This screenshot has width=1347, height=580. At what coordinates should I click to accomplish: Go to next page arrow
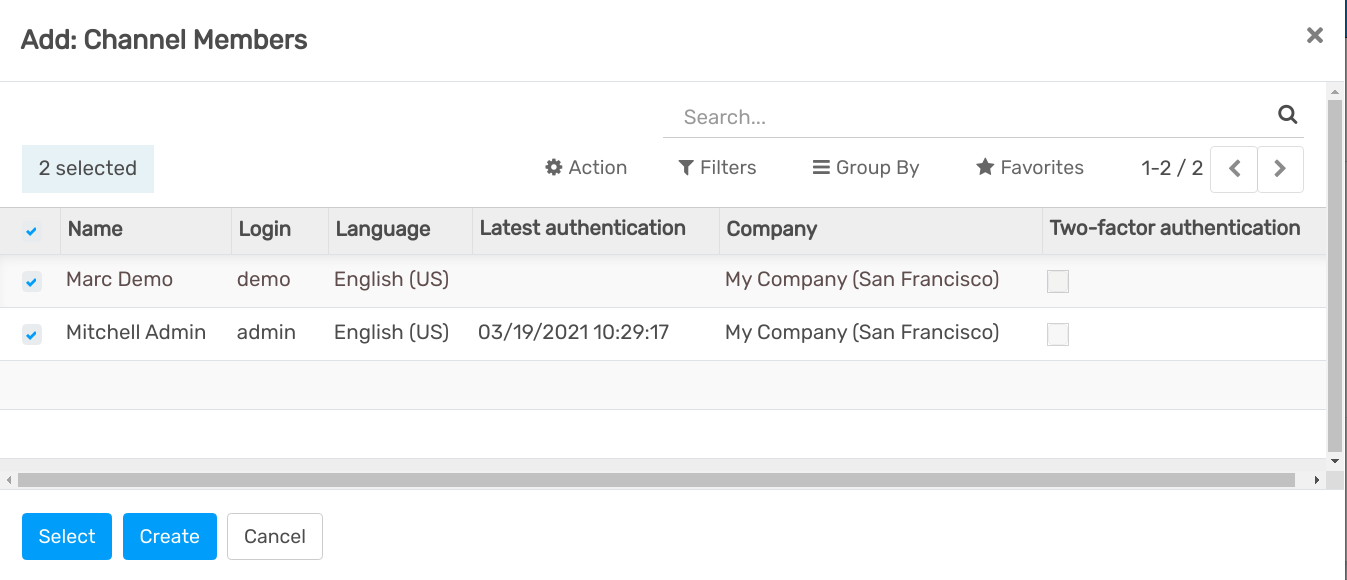1279,169
